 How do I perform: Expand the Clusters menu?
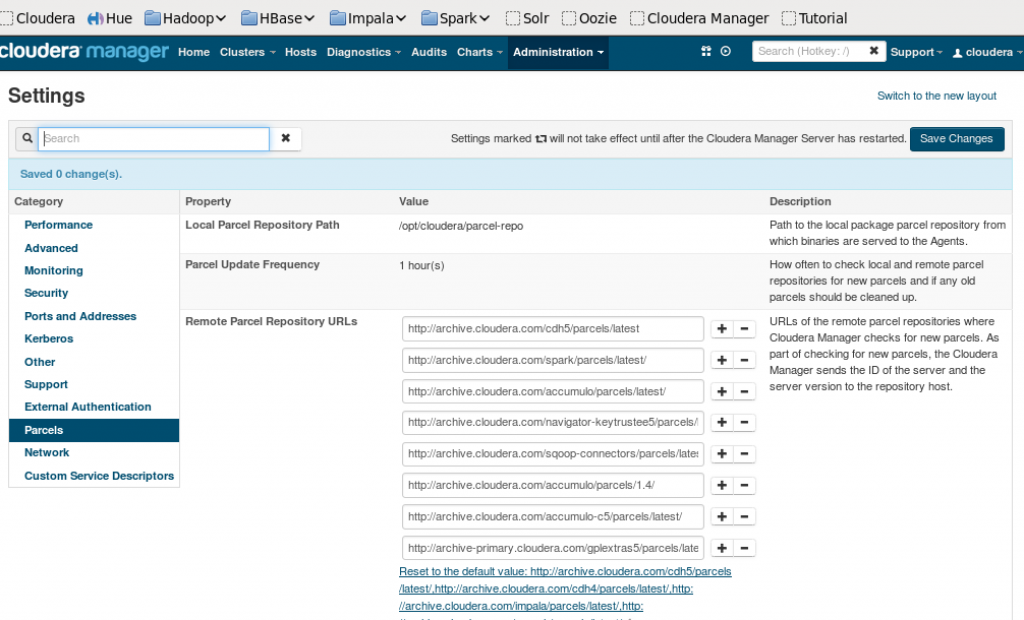click(248, 52)
